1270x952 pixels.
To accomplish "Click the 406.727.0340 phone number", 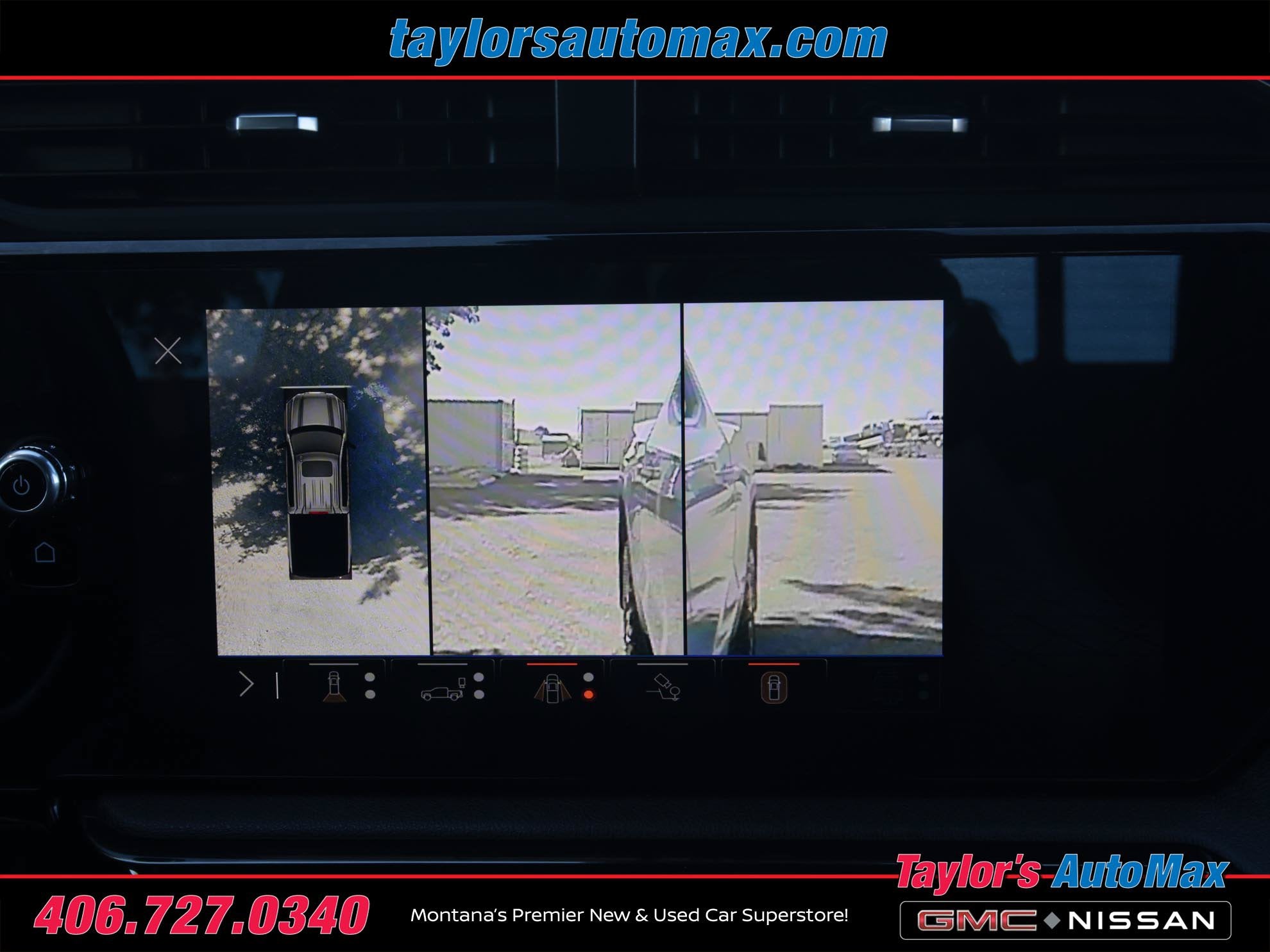I will click(x=201, y=915).
